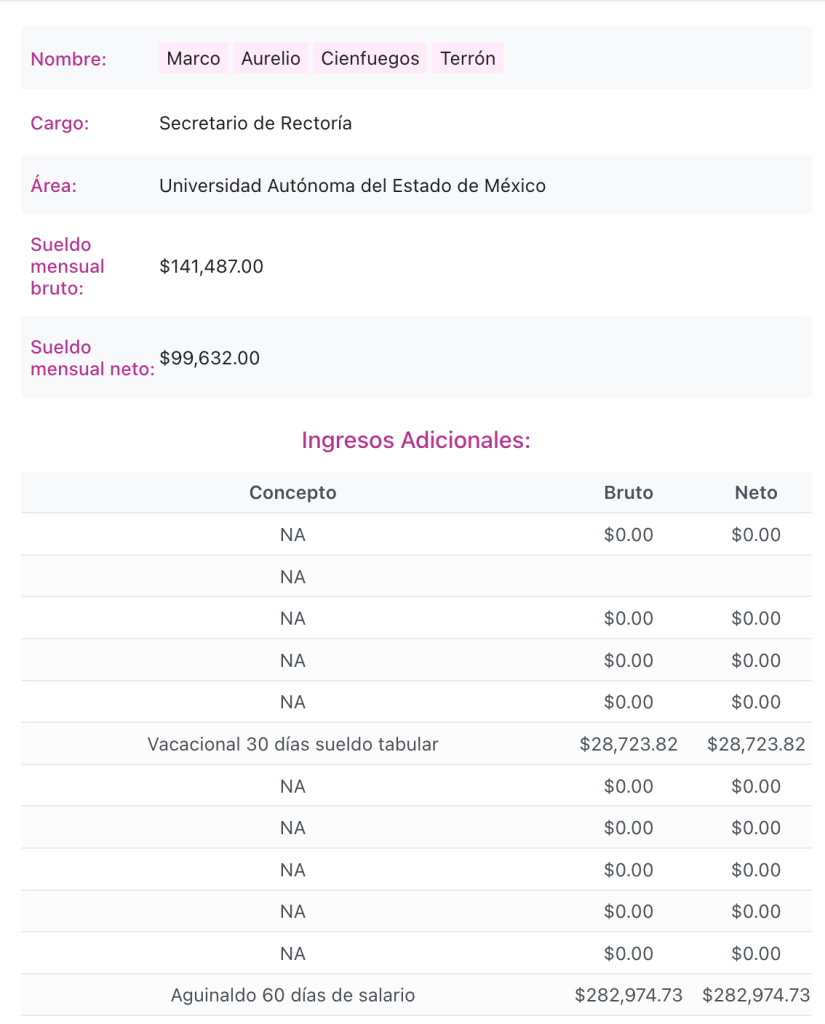Select the "Vacacional 30 días sueldo tabular" row

(292, 745)
